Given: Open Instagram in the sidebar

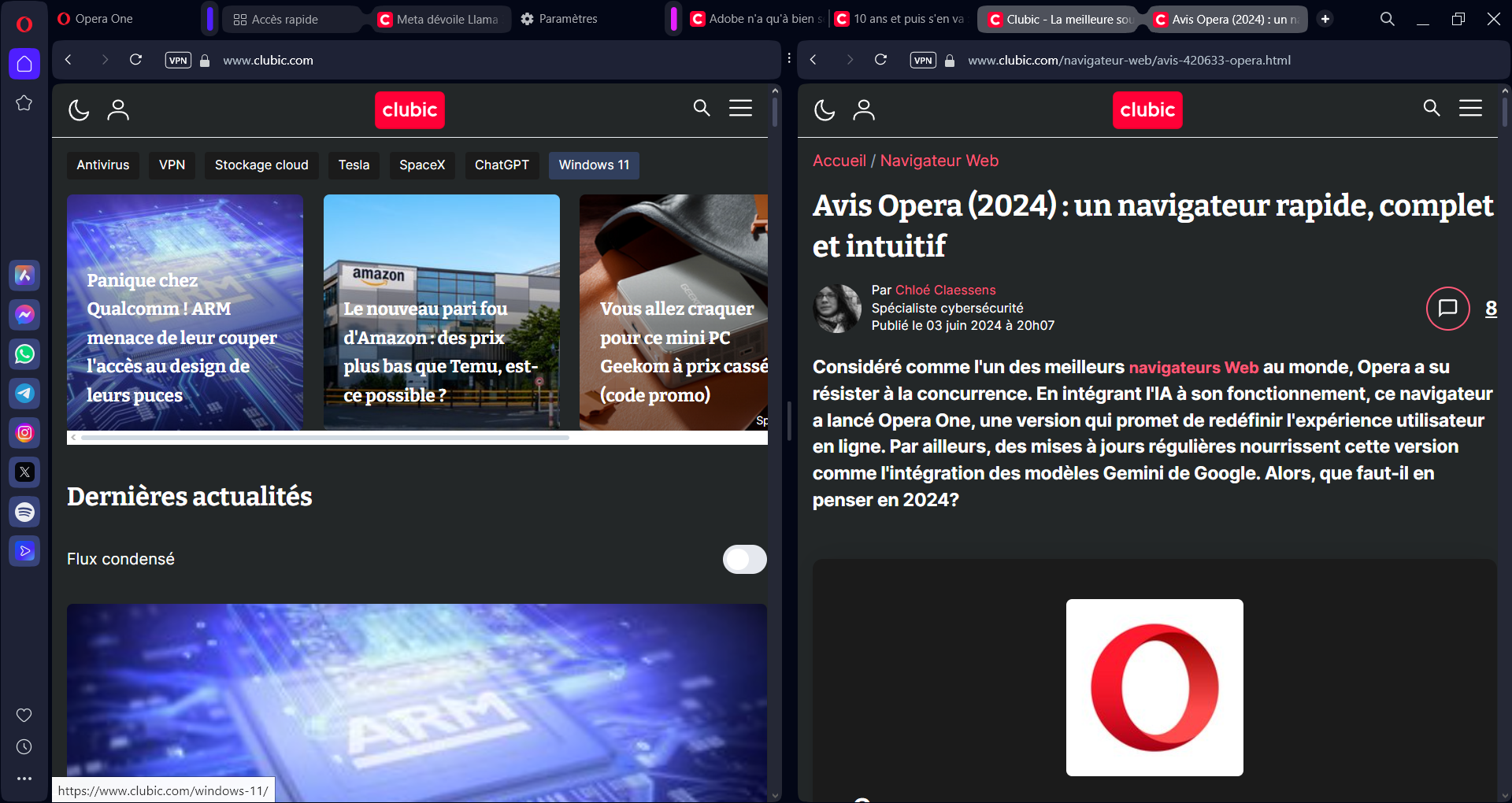Looking at the screenshot, I should pyautogui.click(x=24, y=433).
